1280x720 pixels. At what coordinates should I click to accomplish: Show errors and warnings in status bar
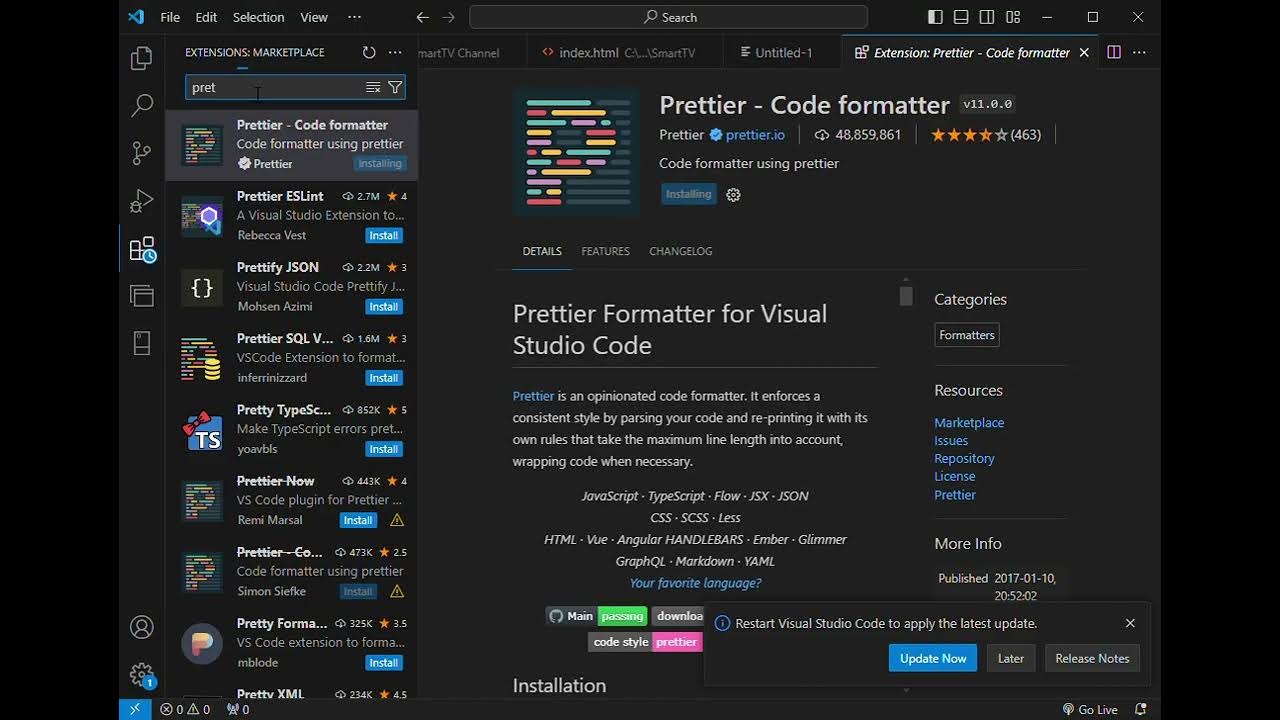coord(185,709)
